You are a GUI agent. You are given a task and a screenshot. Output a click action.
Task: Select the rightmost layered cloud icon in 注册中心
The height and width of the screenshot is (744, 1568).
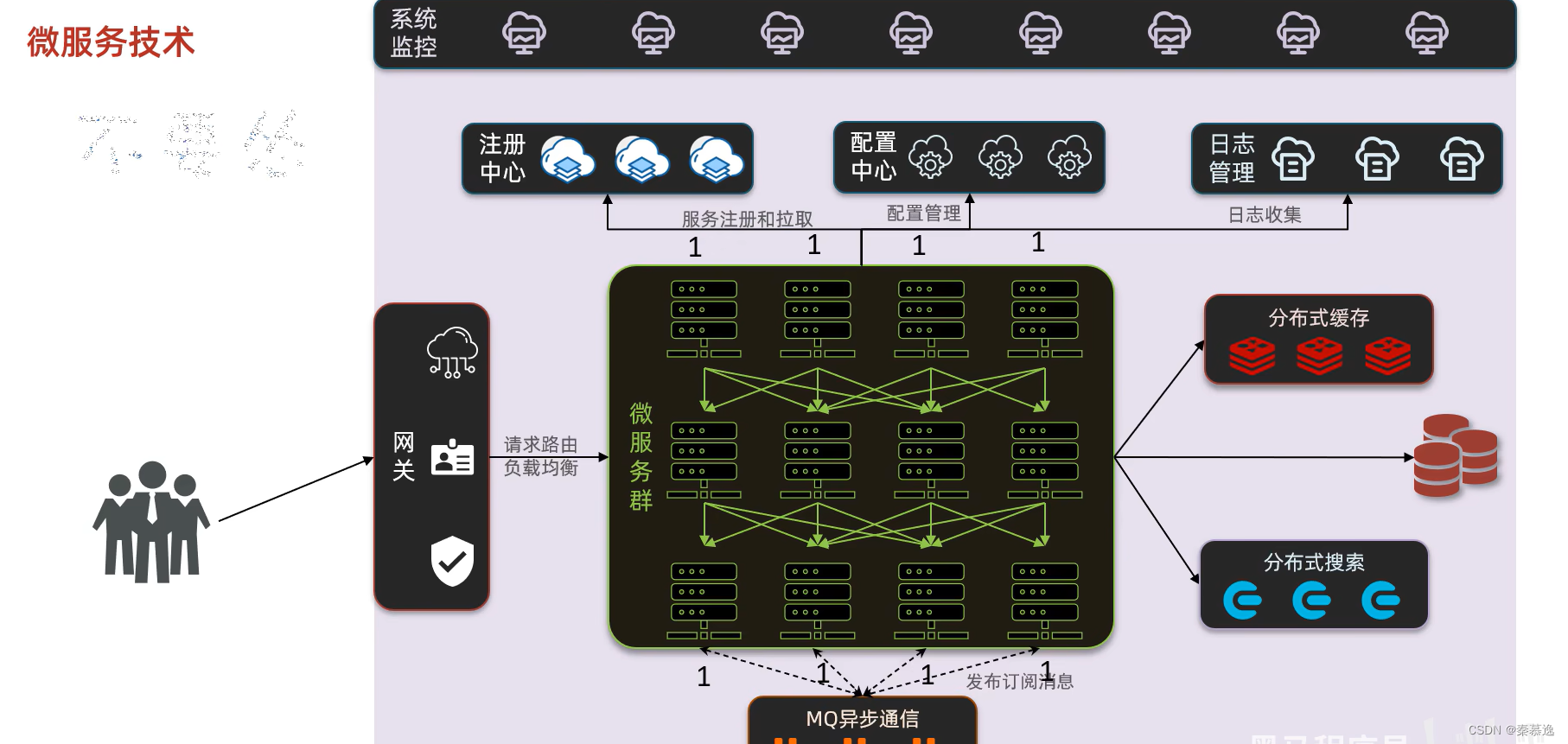(x=717, y=159)
